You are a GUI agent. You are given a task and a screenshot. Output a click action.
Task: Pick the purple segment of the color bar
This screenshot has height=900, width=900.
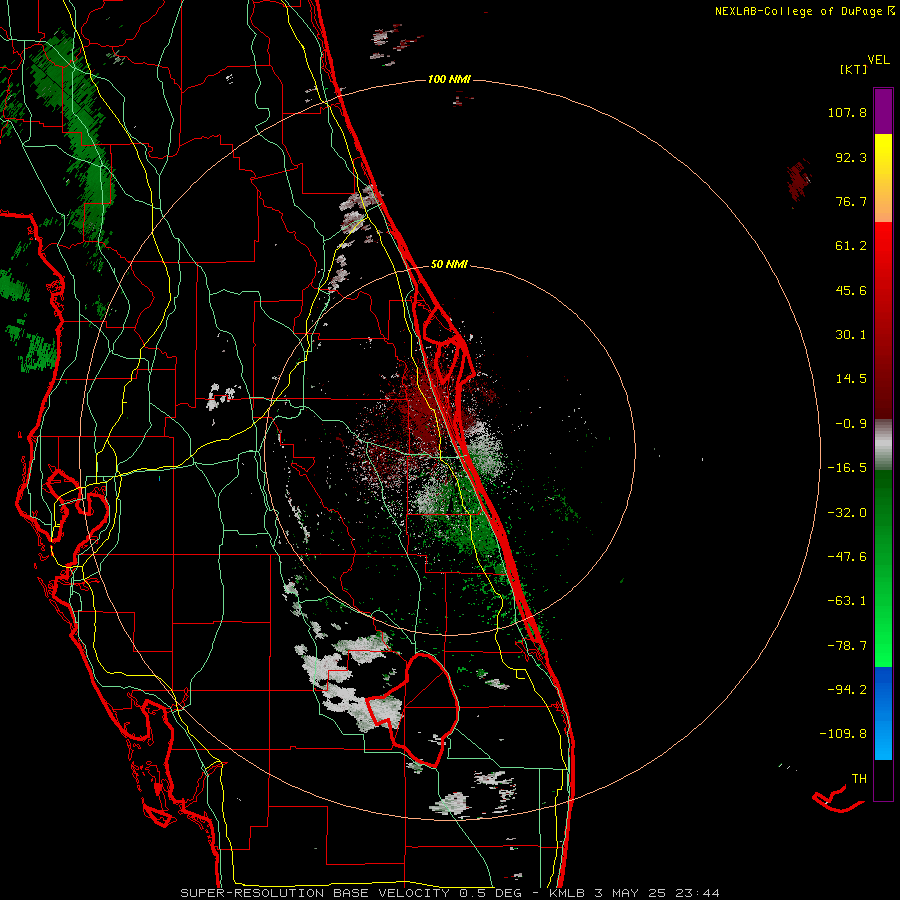[x=883, y=111]
